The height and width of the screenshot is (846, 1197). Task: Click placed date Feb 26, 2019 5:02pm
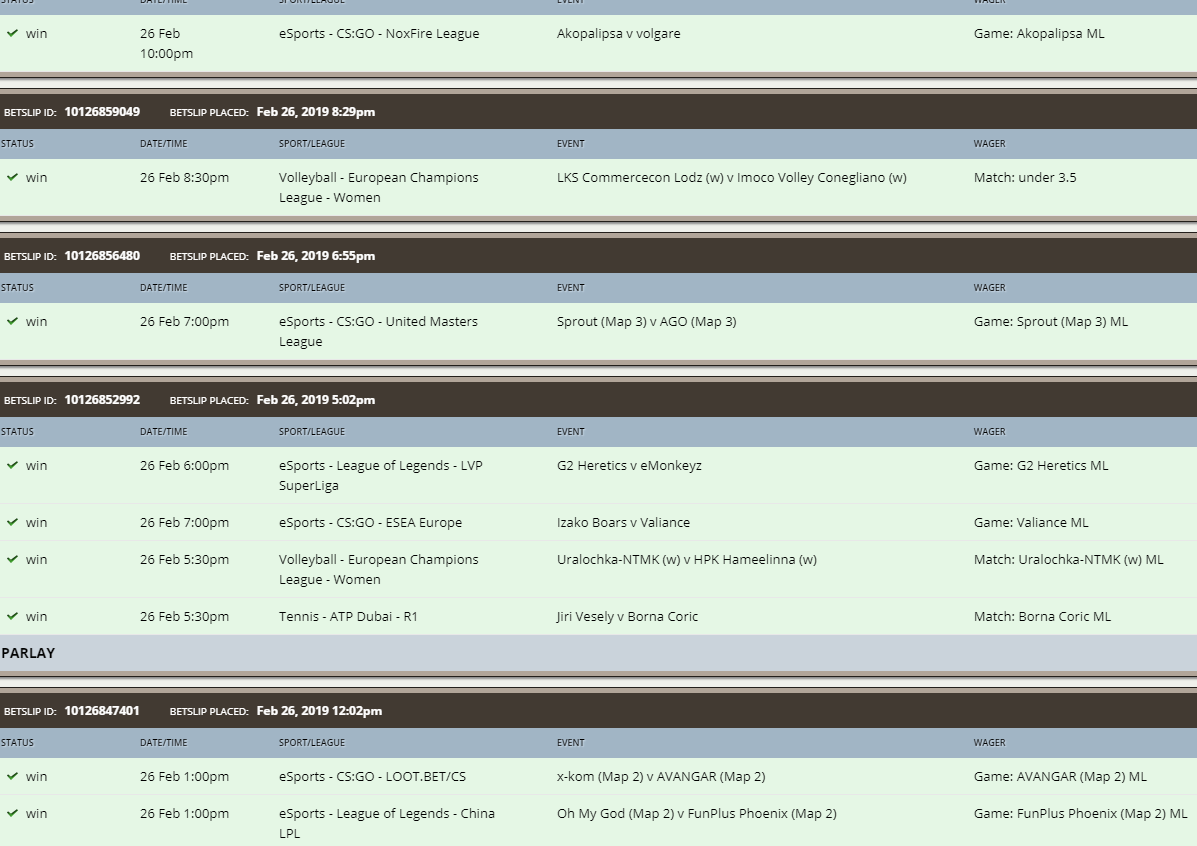[x=316, y=399]
